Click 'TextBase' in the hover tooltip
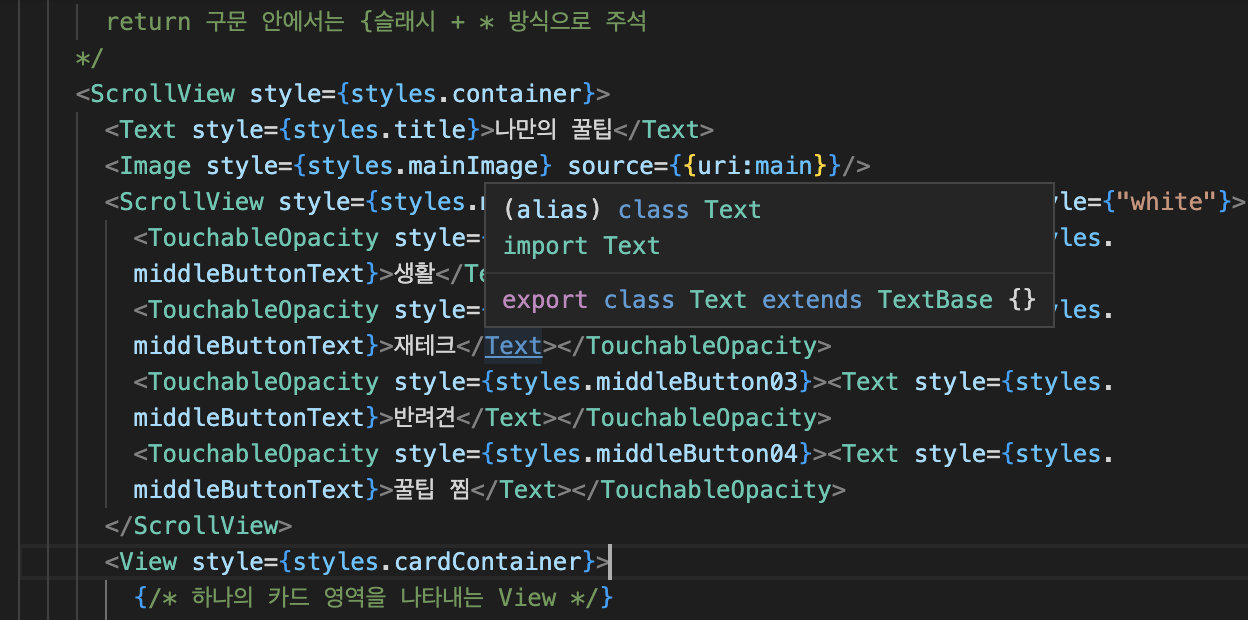Viewport: 1248px width, 620px height. [x=935, y=299]
